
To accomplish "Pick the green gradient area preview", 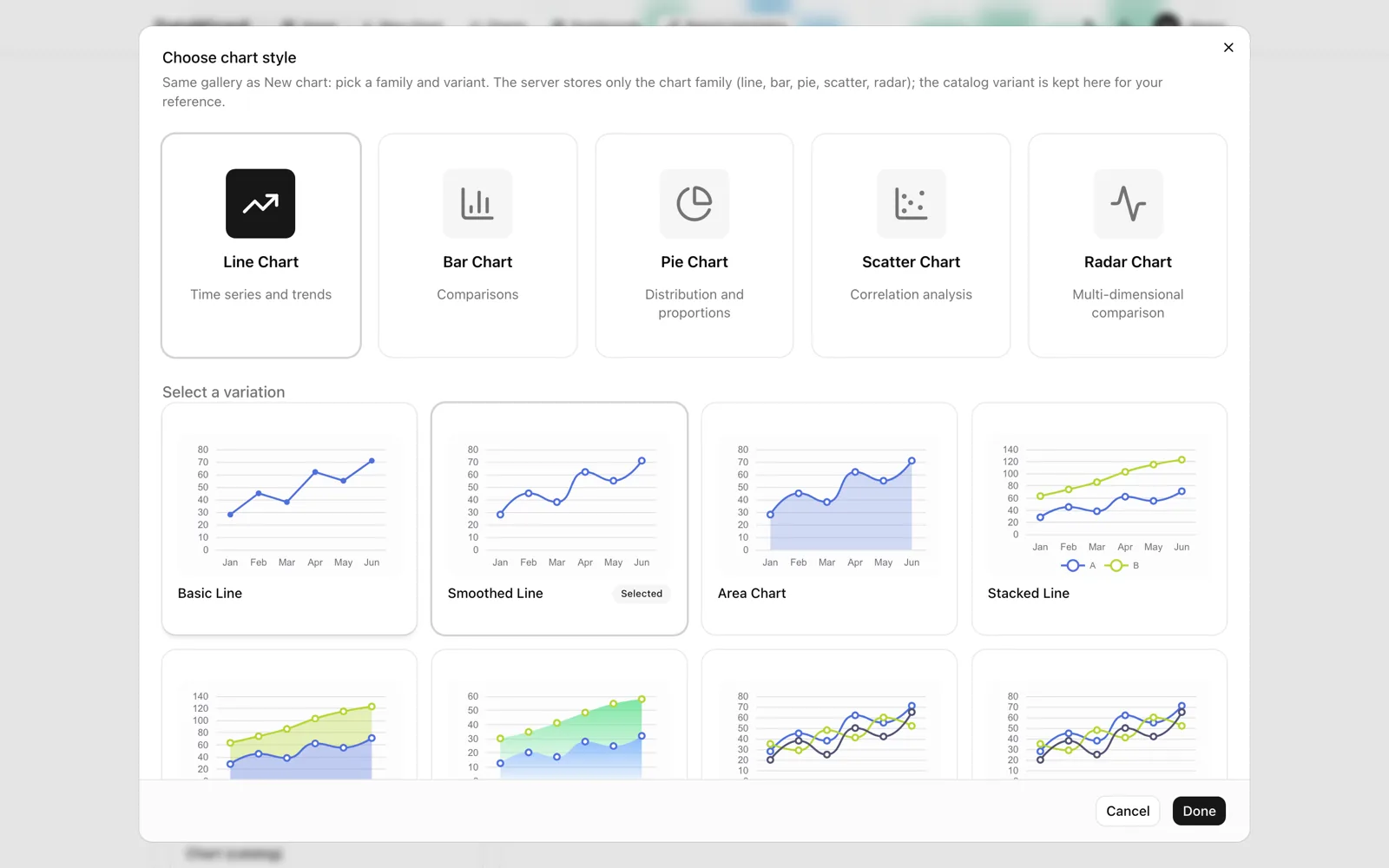I will (x=559, y=729).
